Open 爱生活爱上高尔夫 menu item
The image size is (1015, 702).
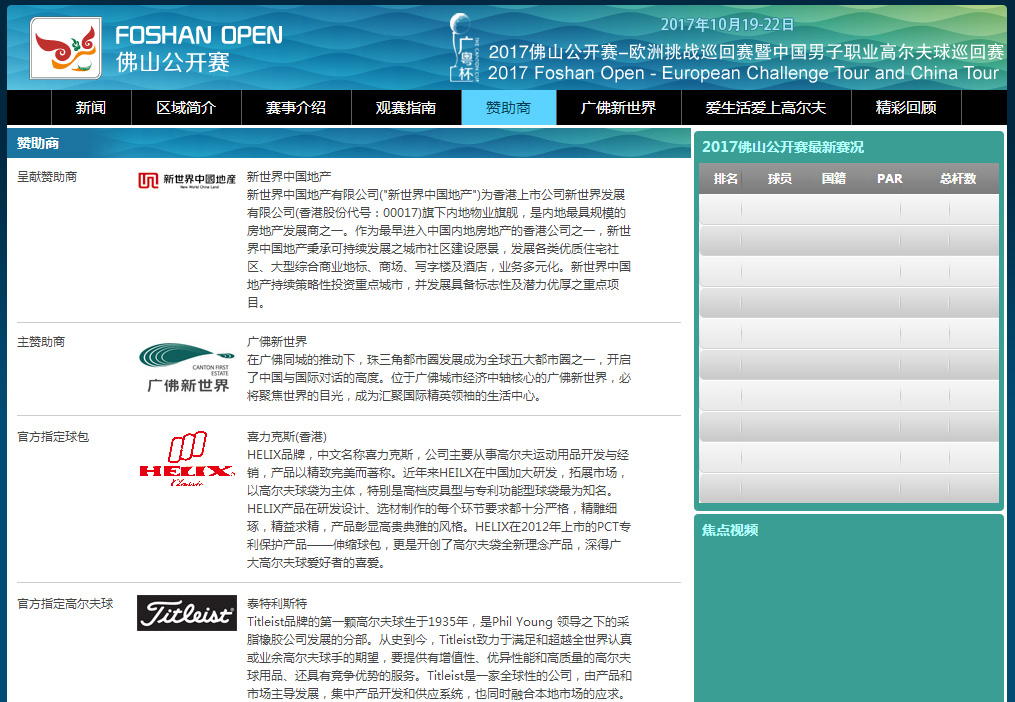(766, 108)
